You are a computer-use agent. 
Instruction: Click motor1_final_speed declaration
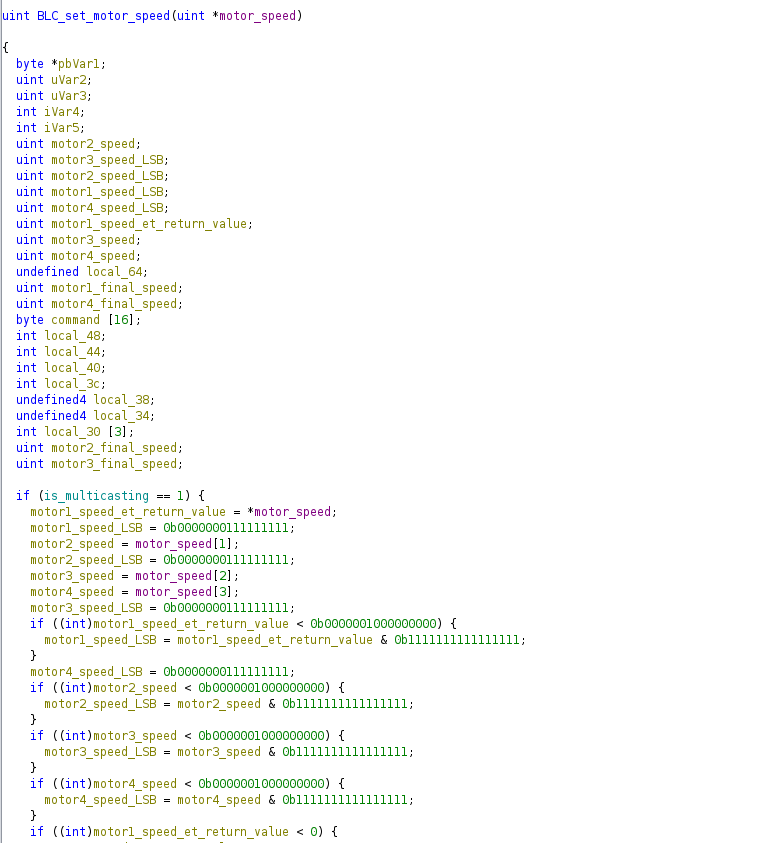(114, 288)
